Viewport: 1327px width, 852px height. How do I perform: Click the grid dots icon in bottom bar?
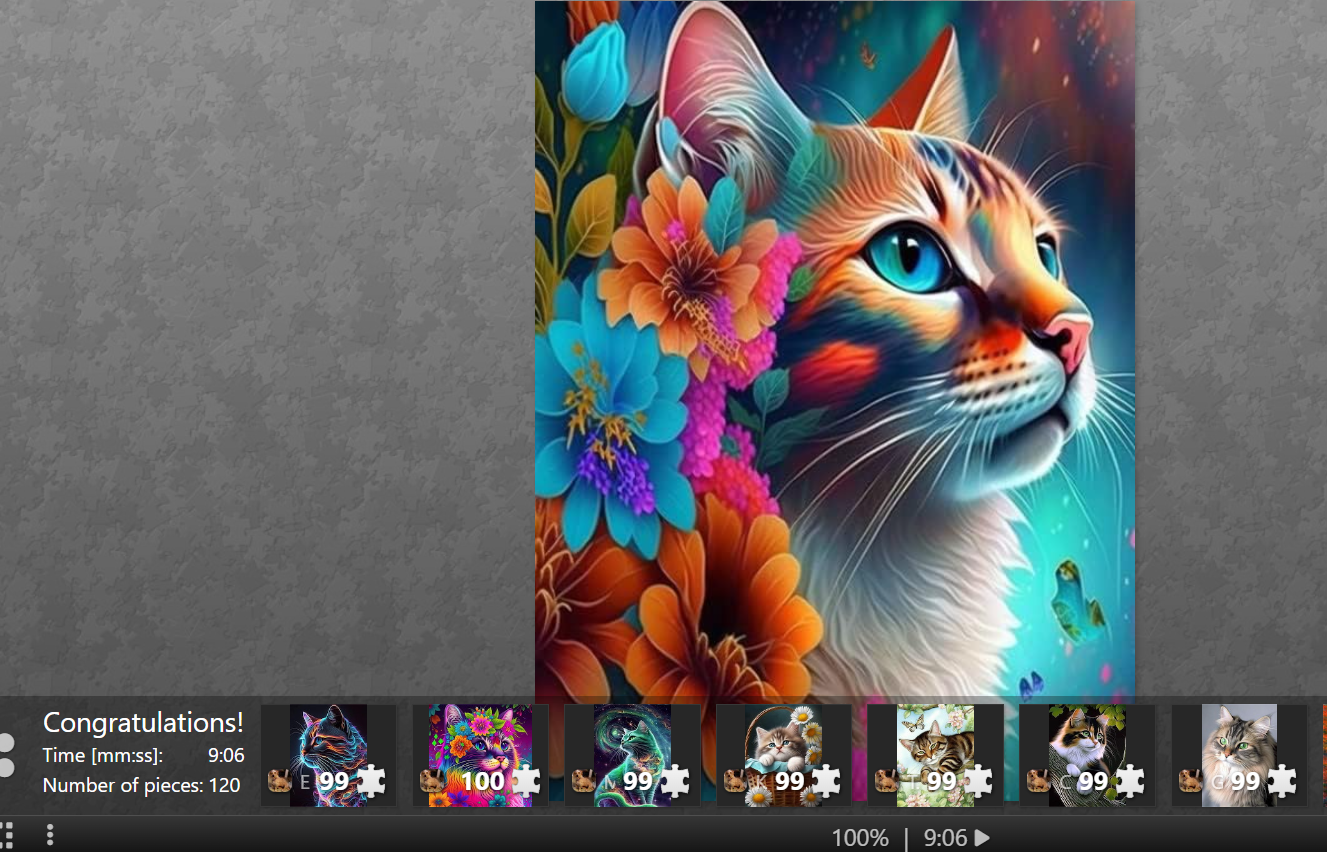point(6,835)
